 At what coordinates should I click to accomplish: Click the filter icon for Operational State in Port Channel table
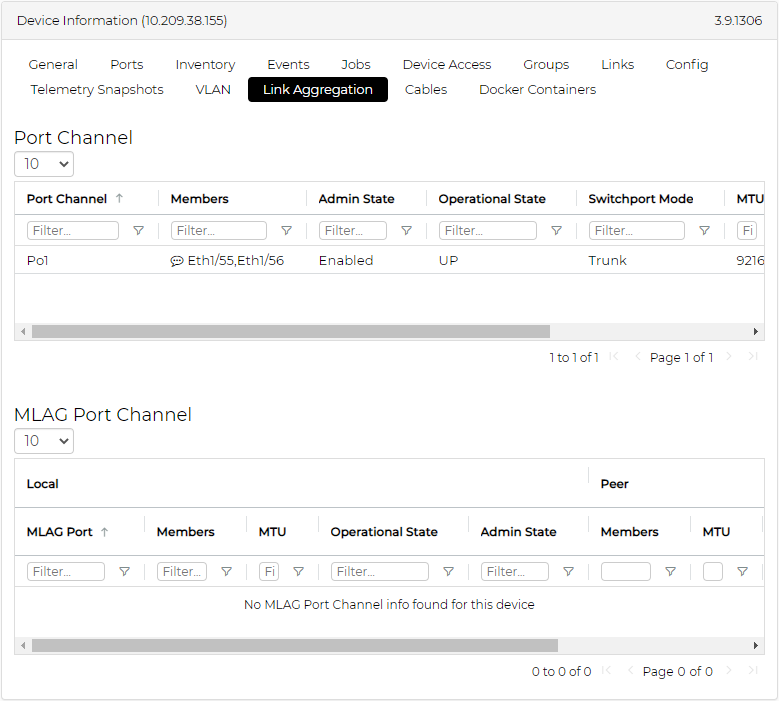556,231
